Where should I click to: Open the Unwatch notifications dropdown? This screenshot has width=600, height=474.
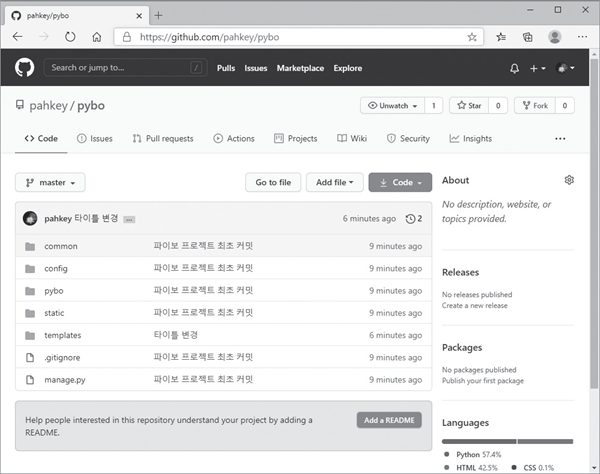[392, 106]
